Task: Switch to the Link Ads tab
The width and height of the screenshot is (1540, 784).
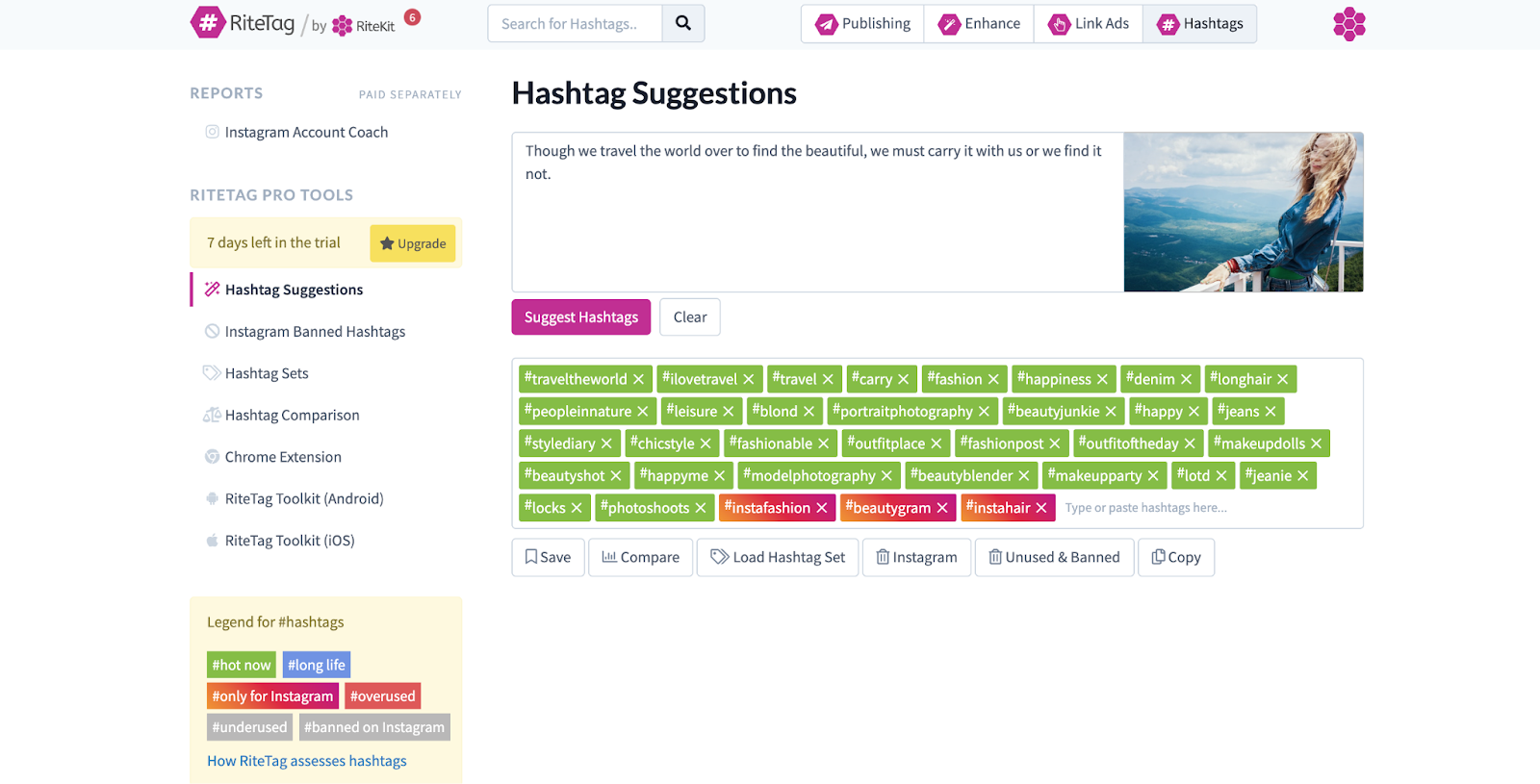Action: click(x=1089, y=24)
